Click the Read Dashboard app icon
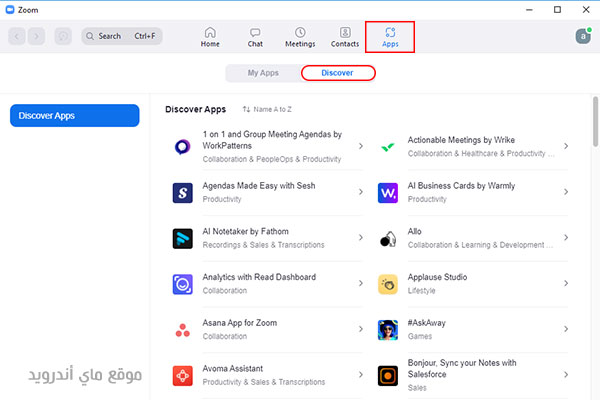Screen dimensions: 600x400 [x=183, y=284]
